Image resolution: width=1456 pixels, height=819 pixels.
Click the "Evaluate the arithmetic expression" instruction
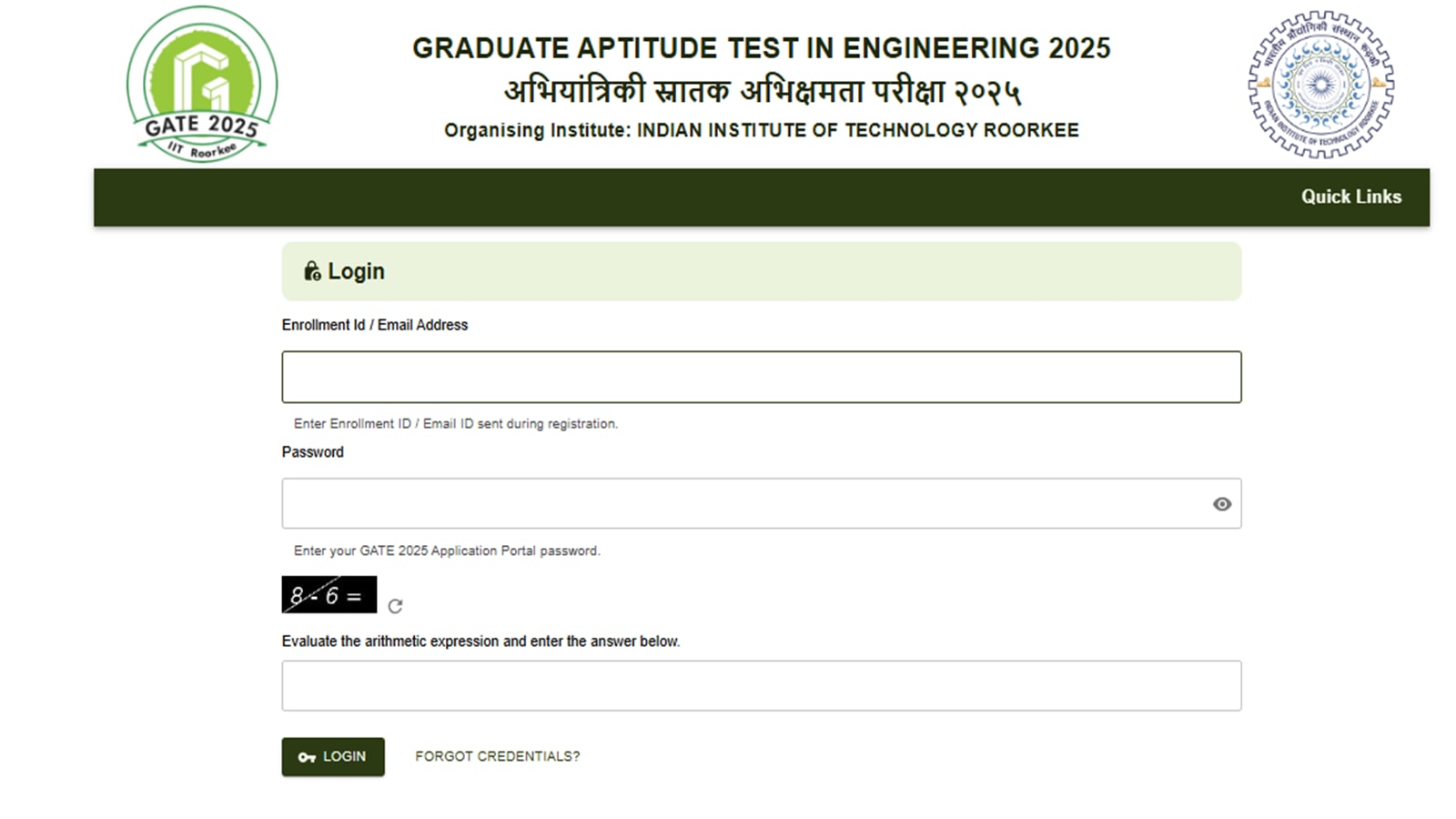(x=480, y=642)
